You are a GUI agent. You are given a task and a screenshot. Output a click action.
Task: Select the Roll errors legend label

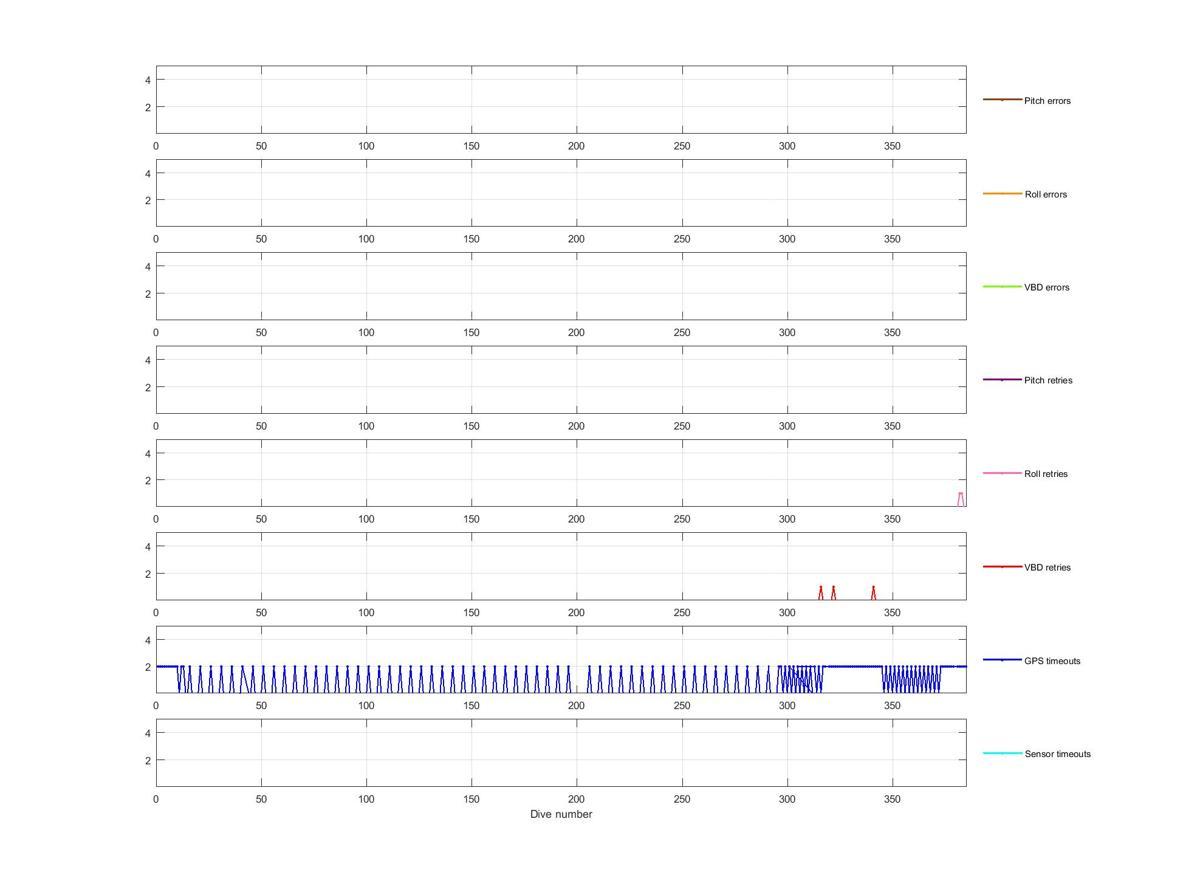tap(1046, 194)
